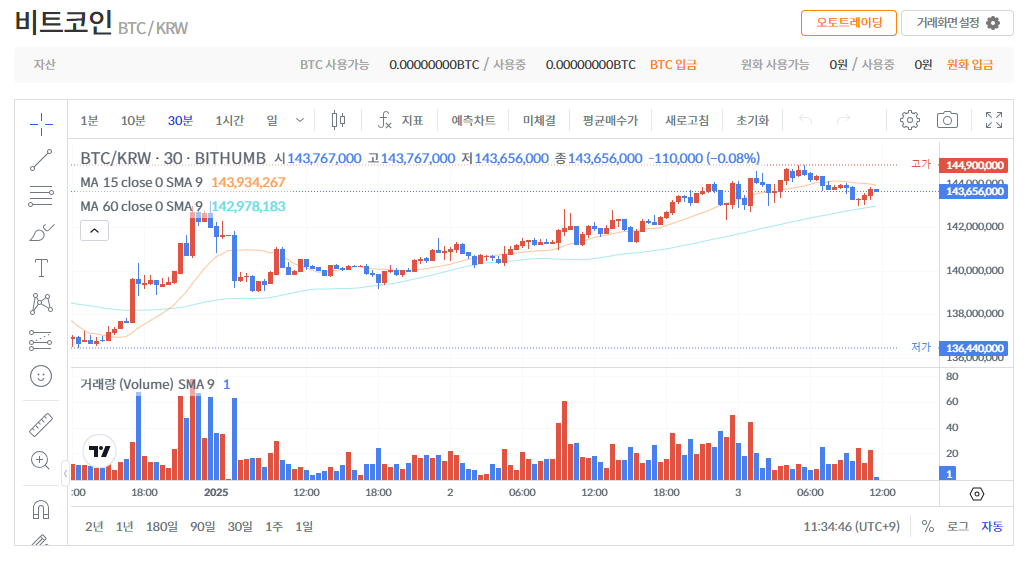1027x561 pixels.
Task: Switch chart interval to 1시간
Action: (229, 120)
